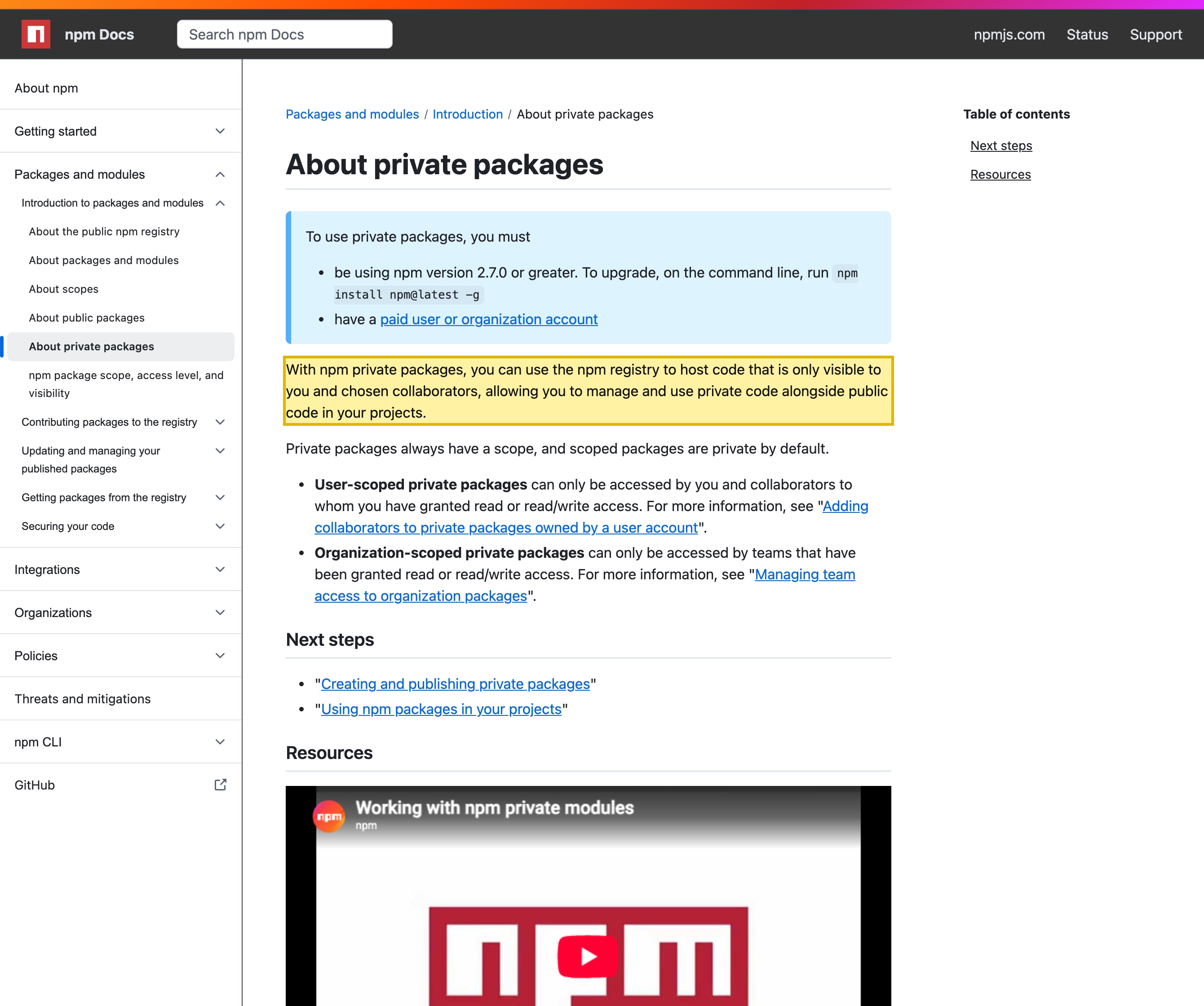This screenshot has width=1204, height=1006.
Task: Click the Introduction breadcrumb link
Action: coord(467,114)
